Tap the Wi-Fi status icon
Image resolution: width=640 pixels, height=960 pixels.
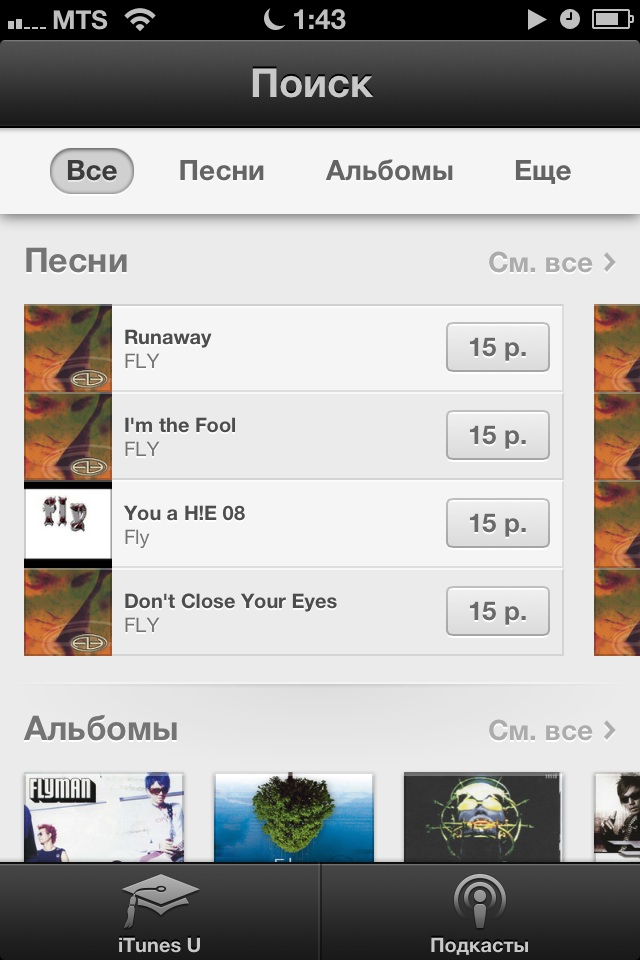[x=140, y=20]
